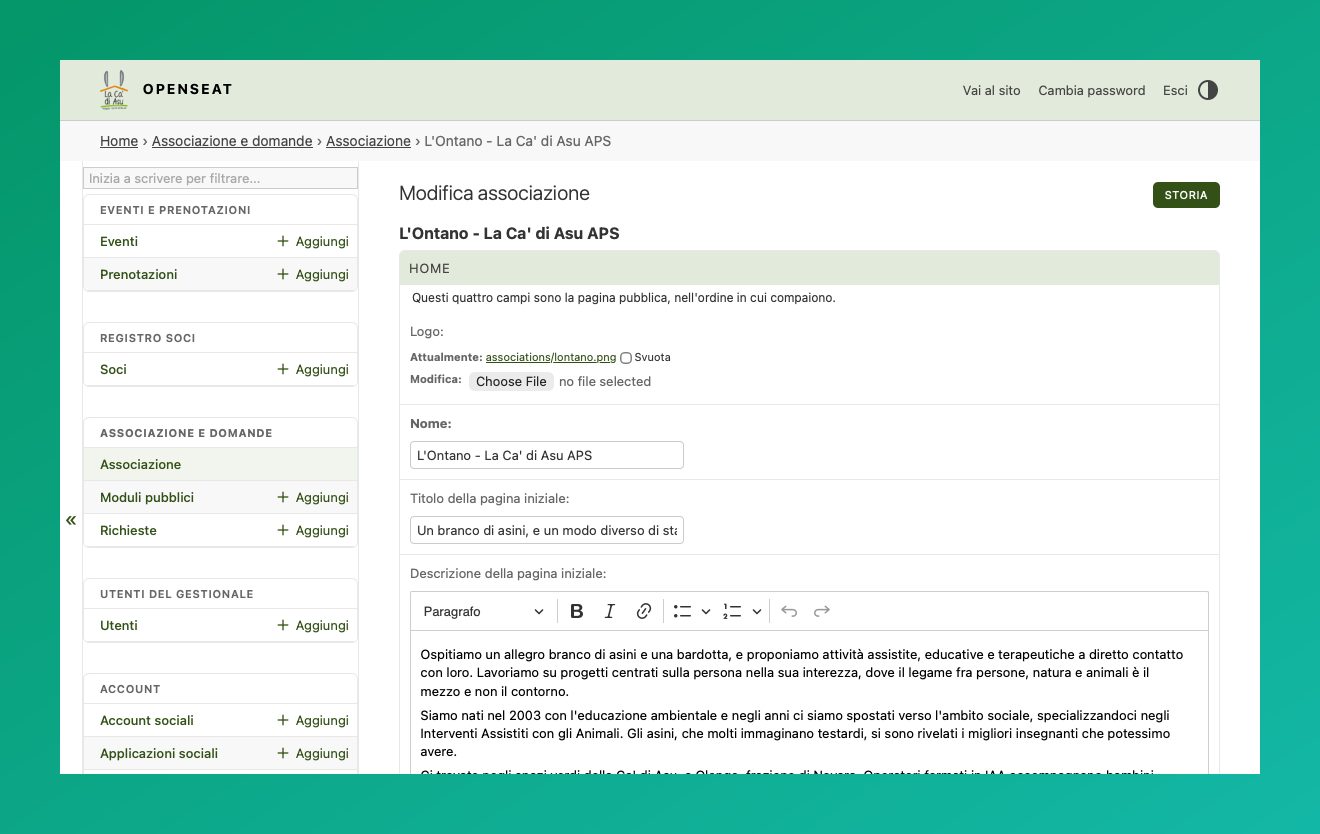Redo edit in description editor

822,611
